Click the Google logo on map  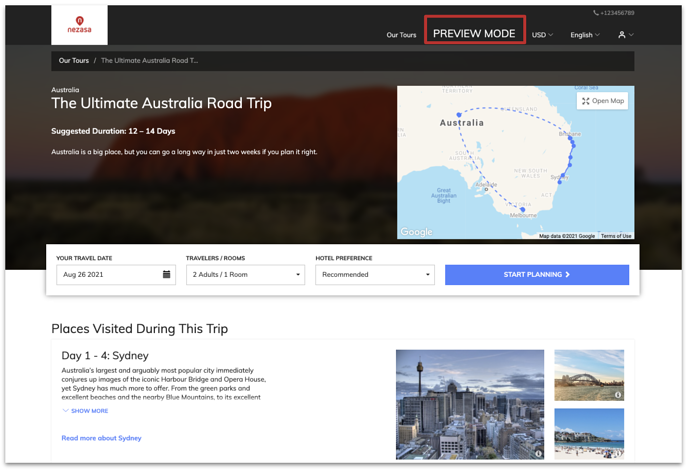[416, 232]
